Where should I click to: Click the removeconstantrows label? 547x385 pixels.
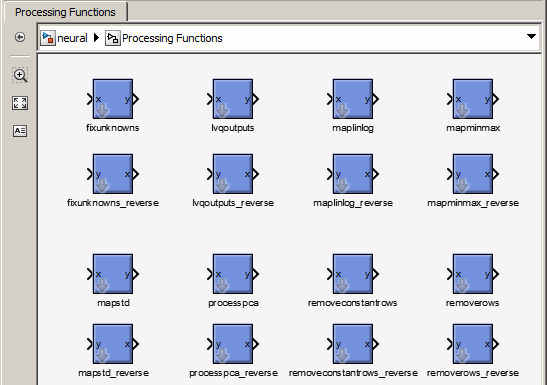click(352, 303)
